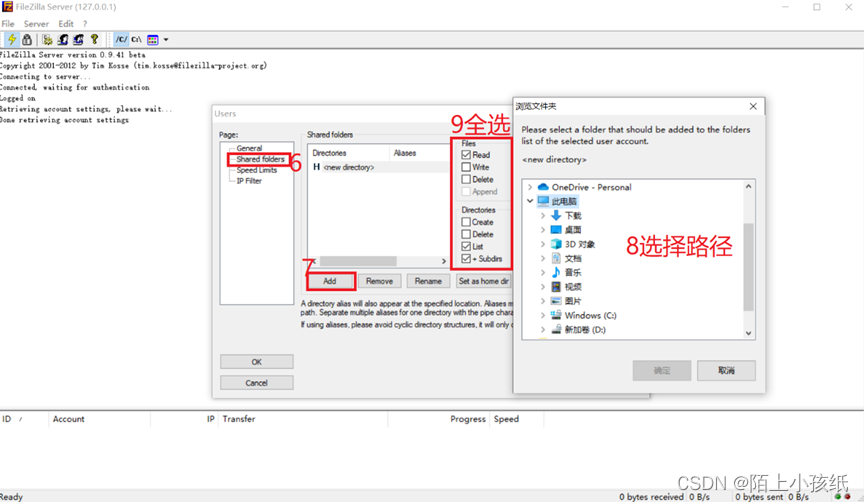The height and width of the screenshot is (502, 864).
Task: Select the 桌面 desktop icon
Action: [556, 230]
